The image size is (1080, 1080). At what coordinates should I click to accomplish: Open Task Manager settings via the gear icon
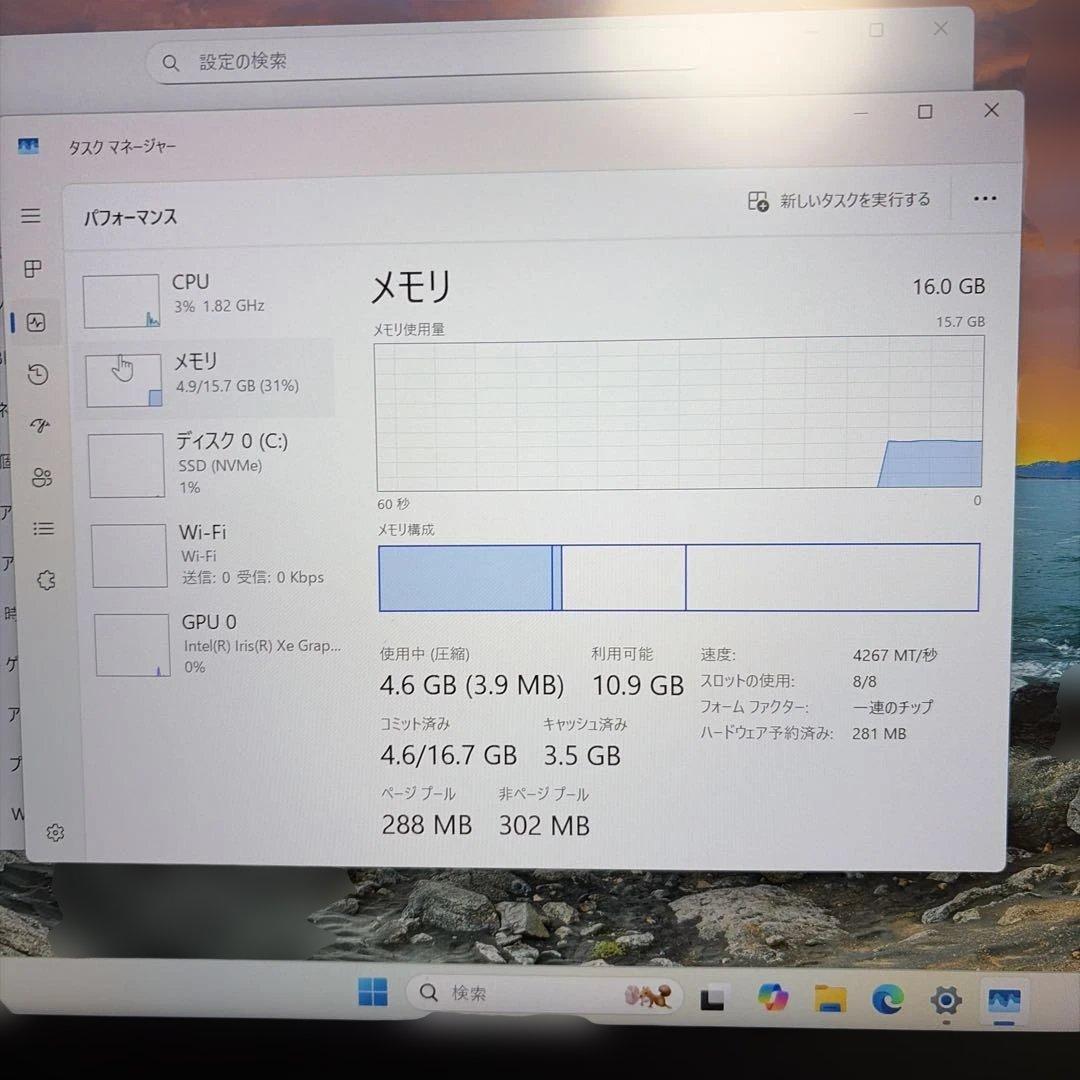click(55, 832)
